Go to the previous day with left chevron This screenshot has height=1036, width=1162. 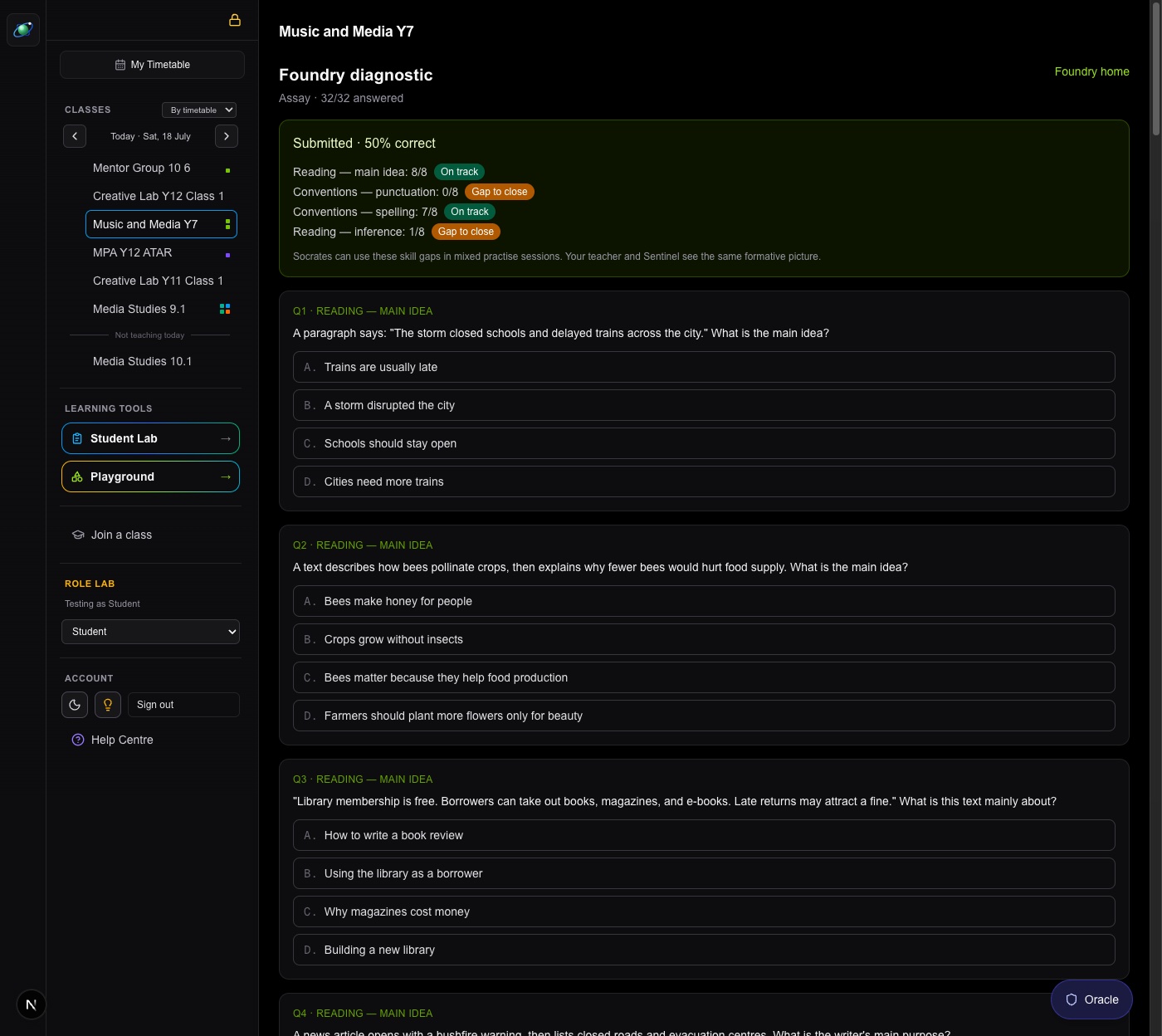[75, 136]
